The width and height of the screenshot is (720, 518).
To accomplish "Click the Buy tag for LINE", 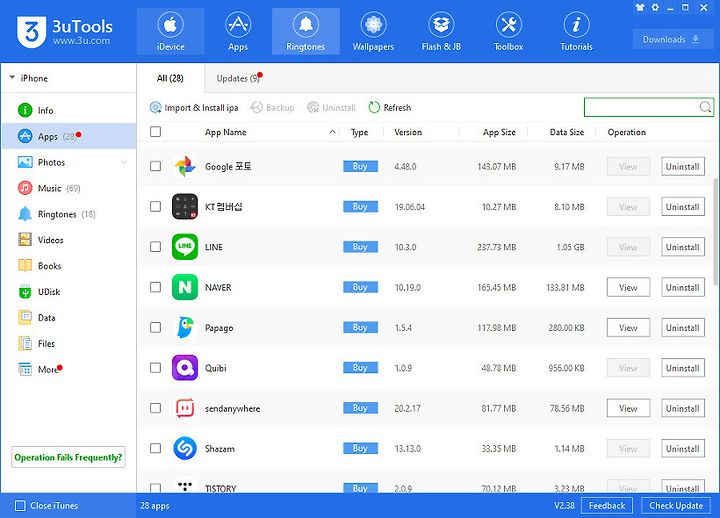I will point(360,247).
